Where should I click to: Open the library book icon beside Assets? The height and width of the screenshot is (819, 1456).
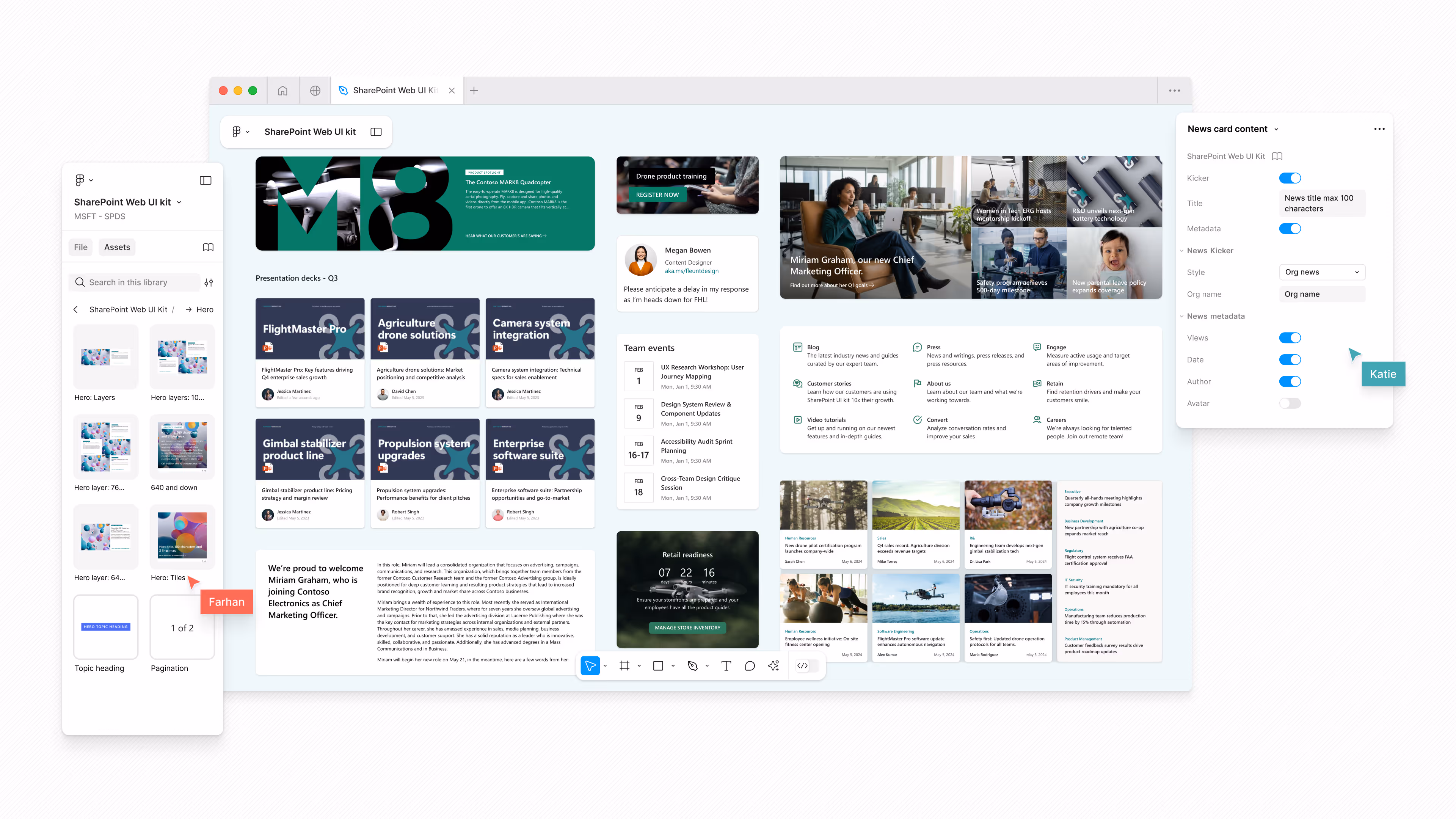tap(208, 246)
